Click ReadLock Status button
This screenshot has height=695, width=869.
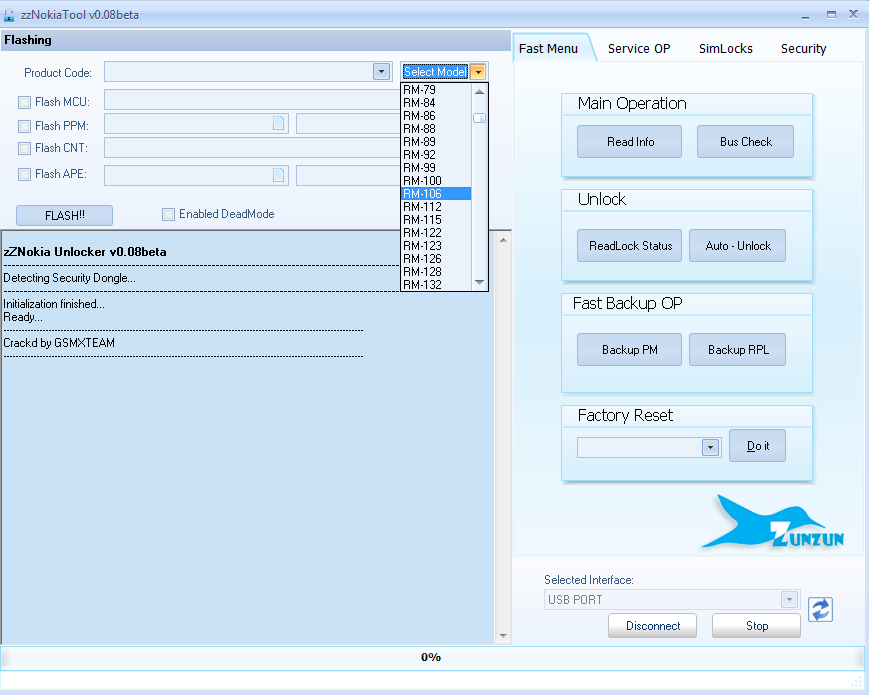point(630,246)
